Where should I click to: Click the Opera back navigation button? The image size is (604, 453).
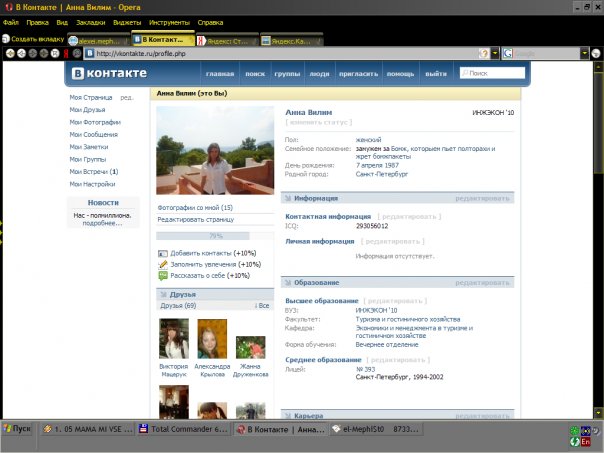pos(9,53)
